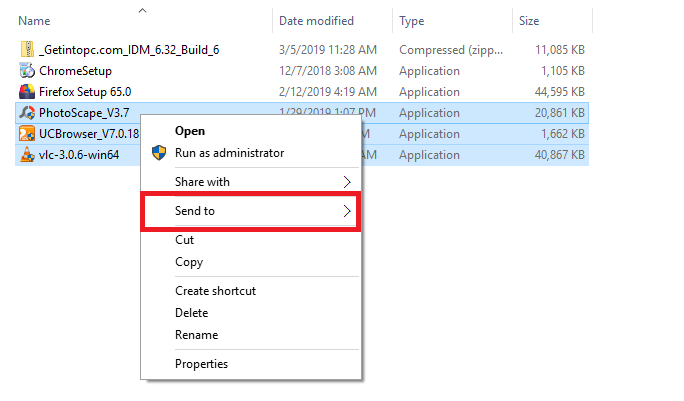Click the Application type of Firefox Setup
Image resolution: width=684 pixels, height=401 pixels.
tap(429, 92)
